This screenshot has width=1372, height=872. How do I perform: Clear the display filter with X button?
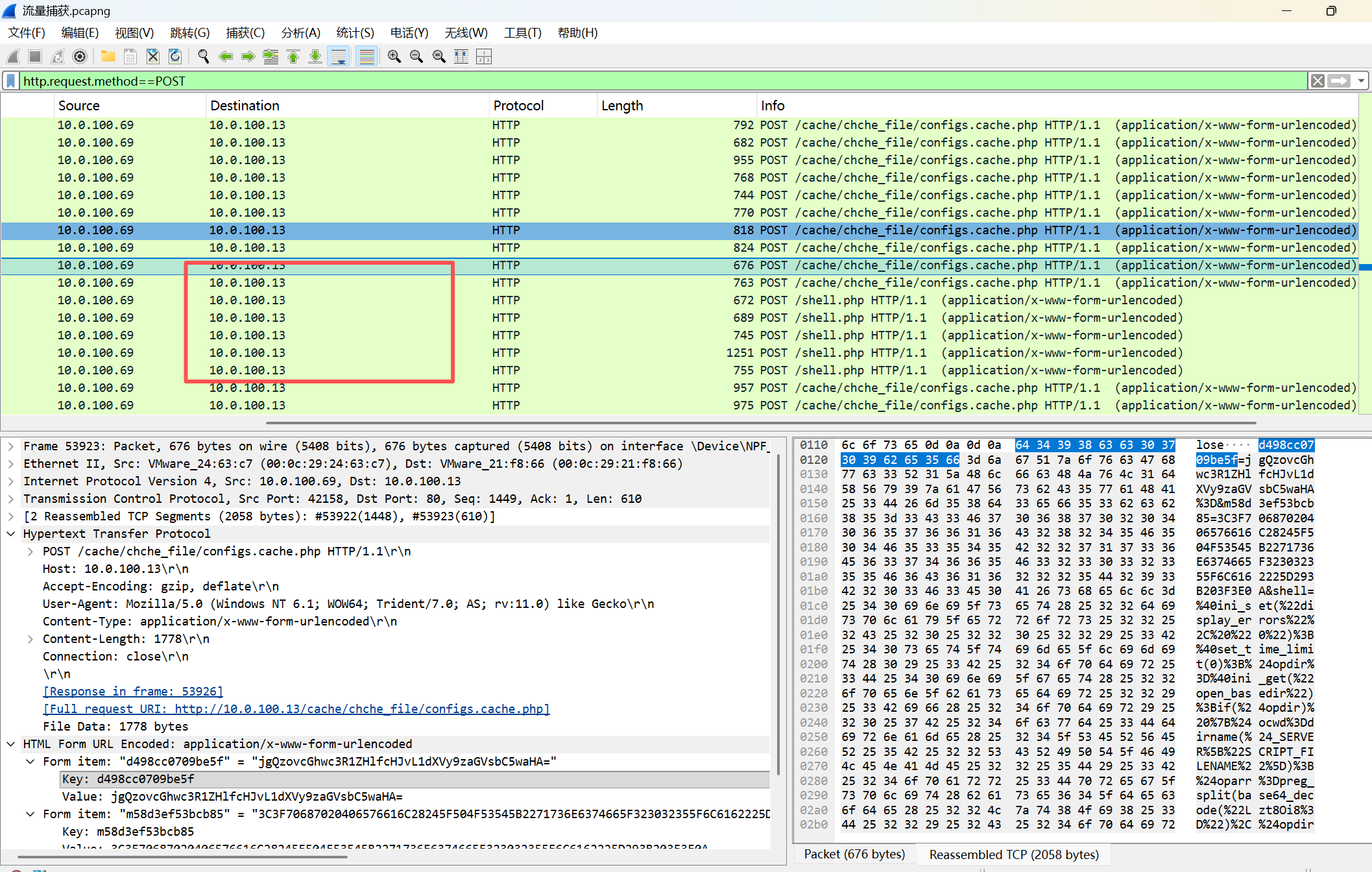pos(1318,81)
